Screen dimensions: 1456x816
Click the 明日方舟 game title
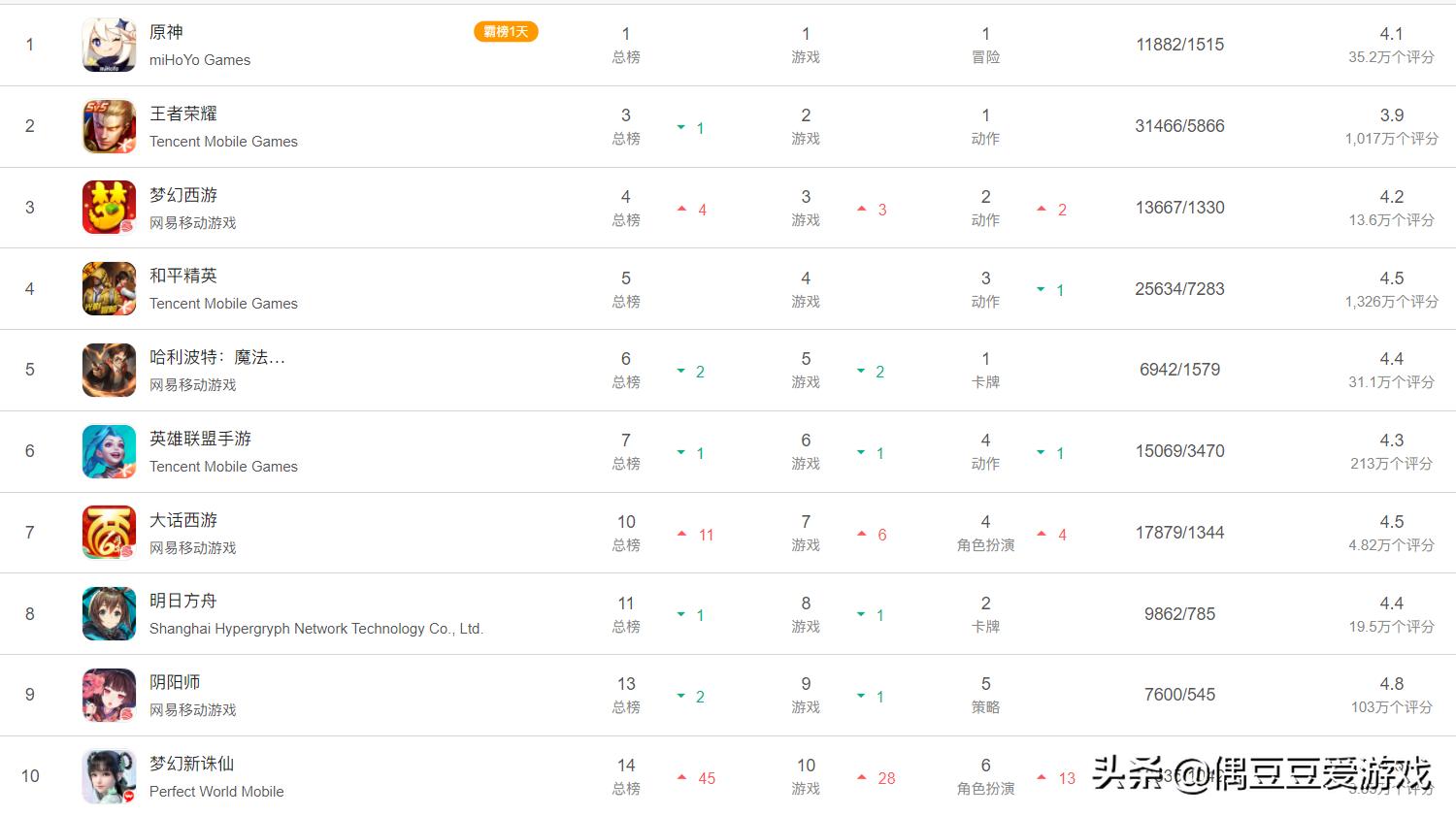click(x=183, y=601)
